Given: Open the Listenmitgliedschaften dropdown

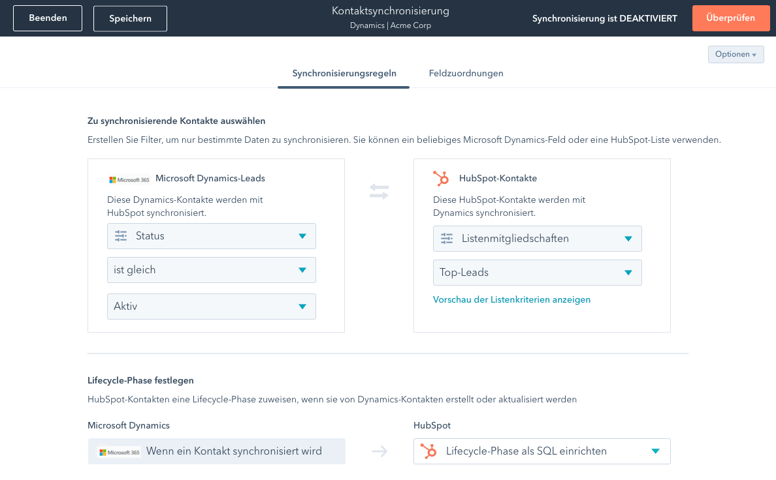Looking at the screenshot, I should coord(537,239).
